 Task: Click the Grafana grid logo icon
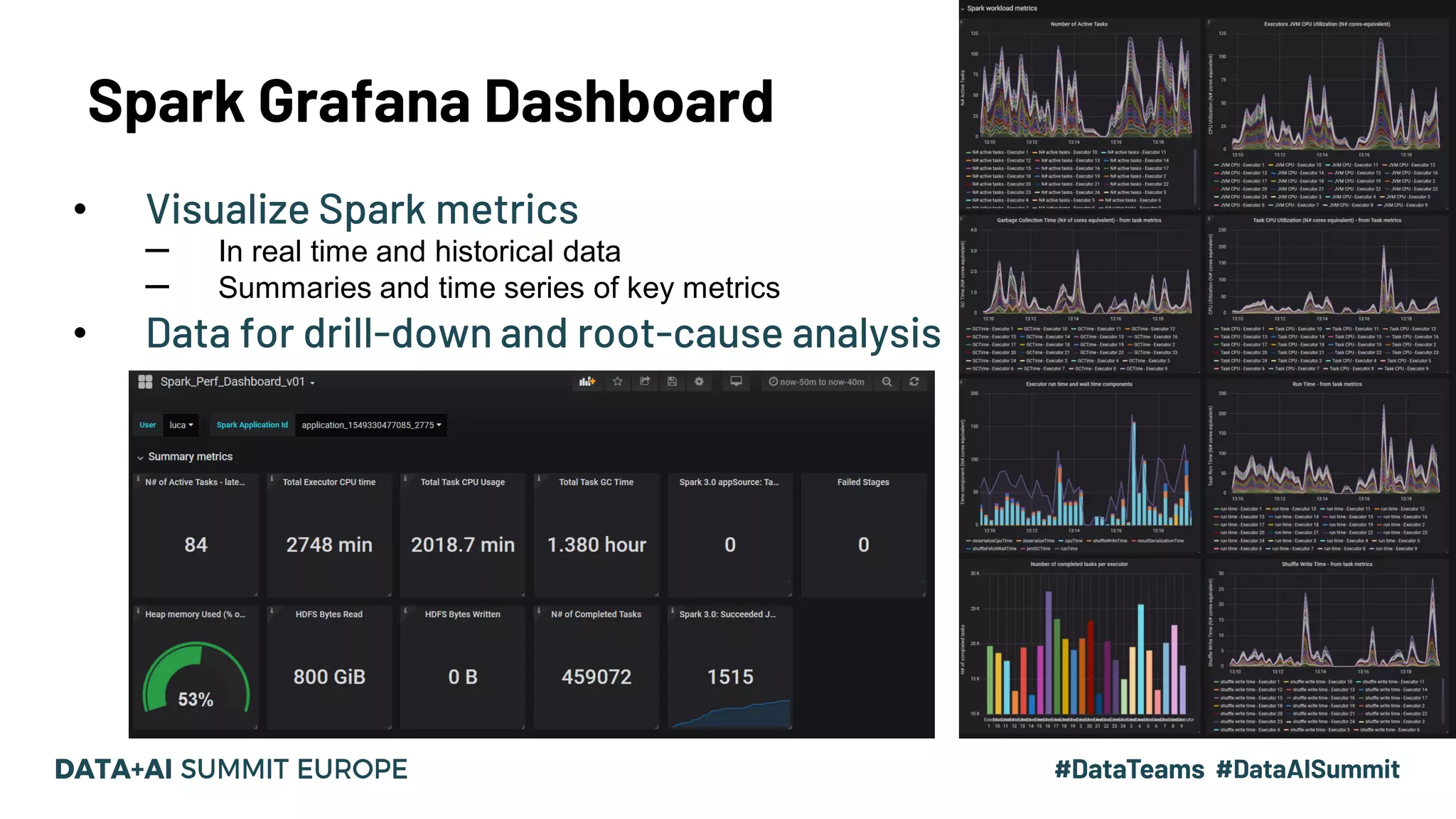(145, 382)
